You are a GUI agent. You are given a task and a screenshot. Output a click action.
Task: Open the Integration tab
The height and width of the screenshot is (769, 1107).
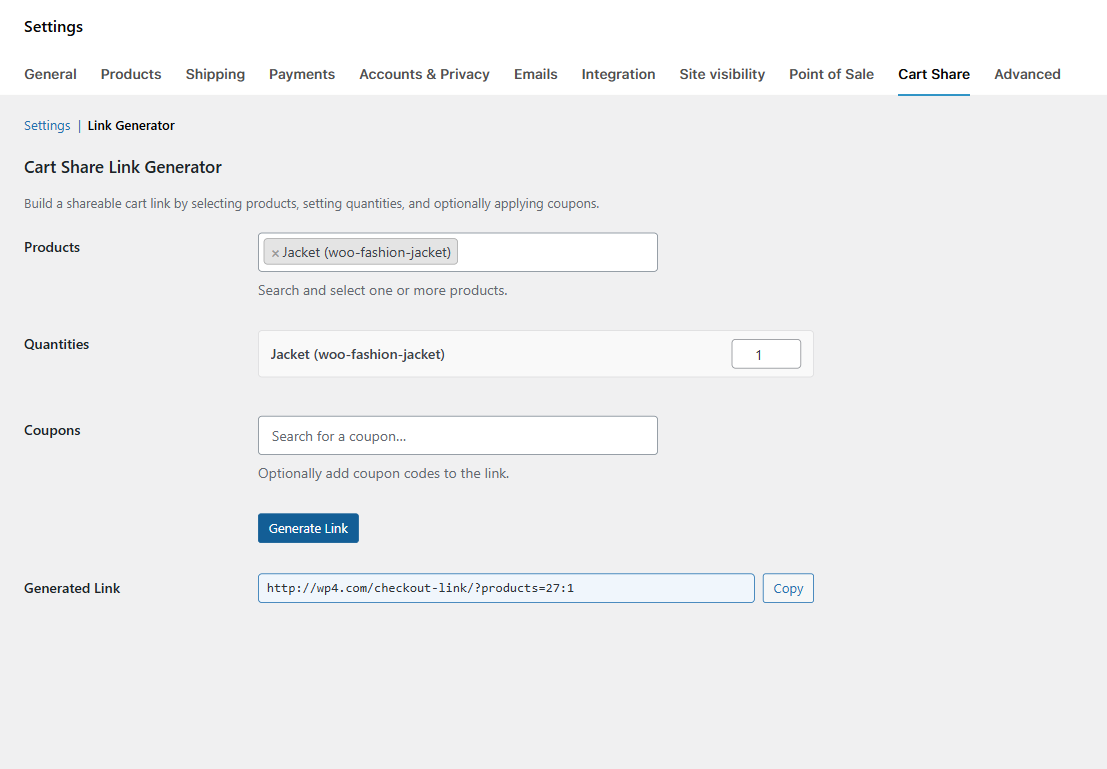coord(618,74)
